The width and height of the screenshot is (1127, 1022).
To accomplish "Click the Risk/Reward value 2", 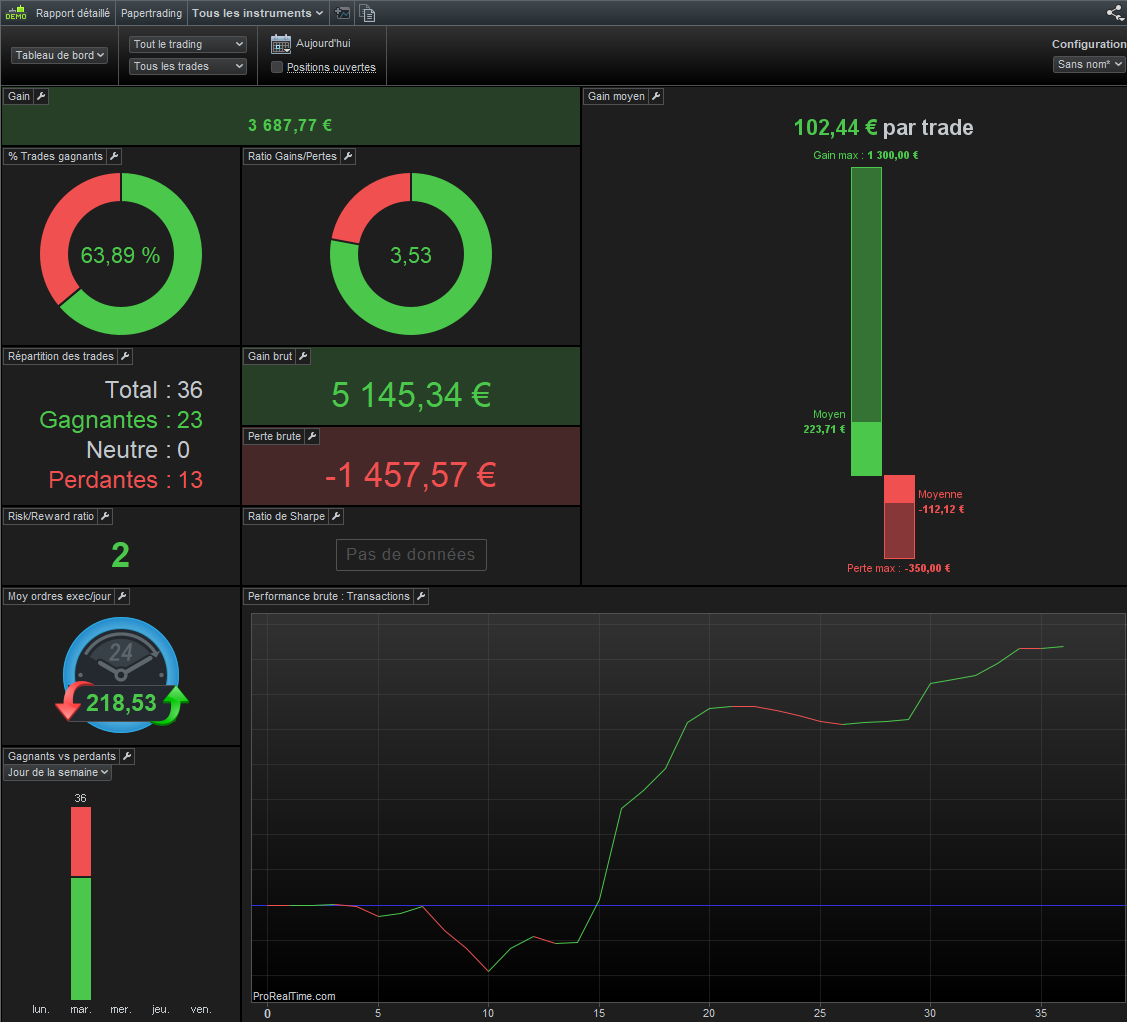I will [121, 556].
